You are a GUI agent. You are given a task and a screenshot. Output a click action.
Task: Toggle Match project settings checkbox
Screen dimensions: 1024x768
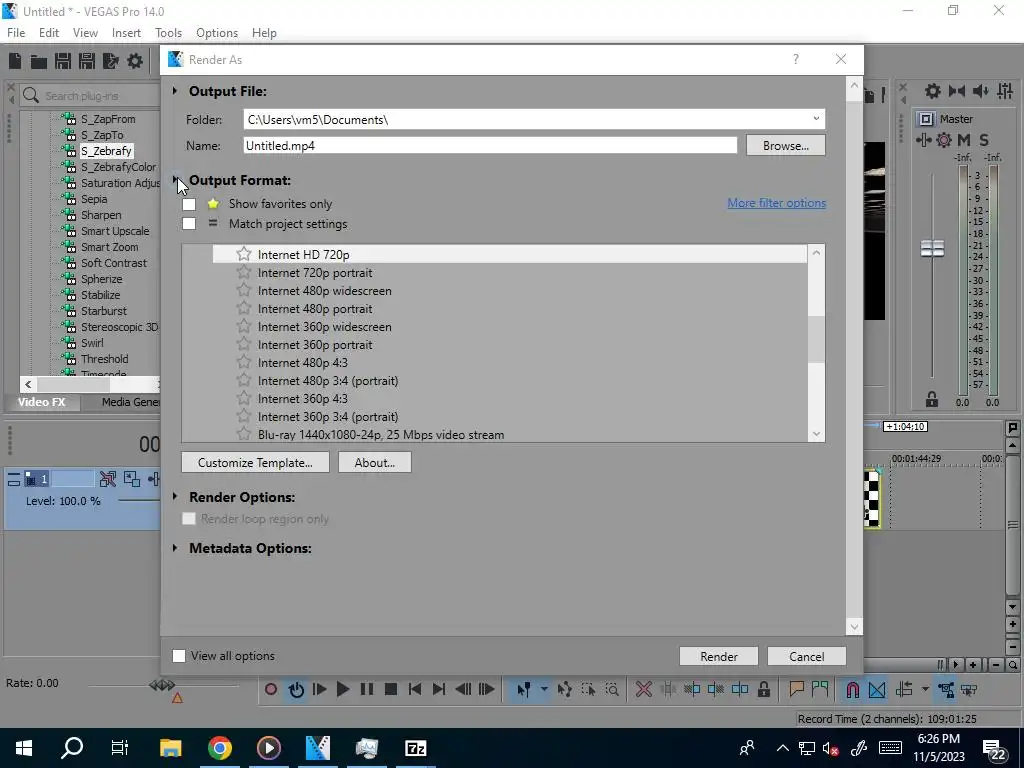(189, 224)
